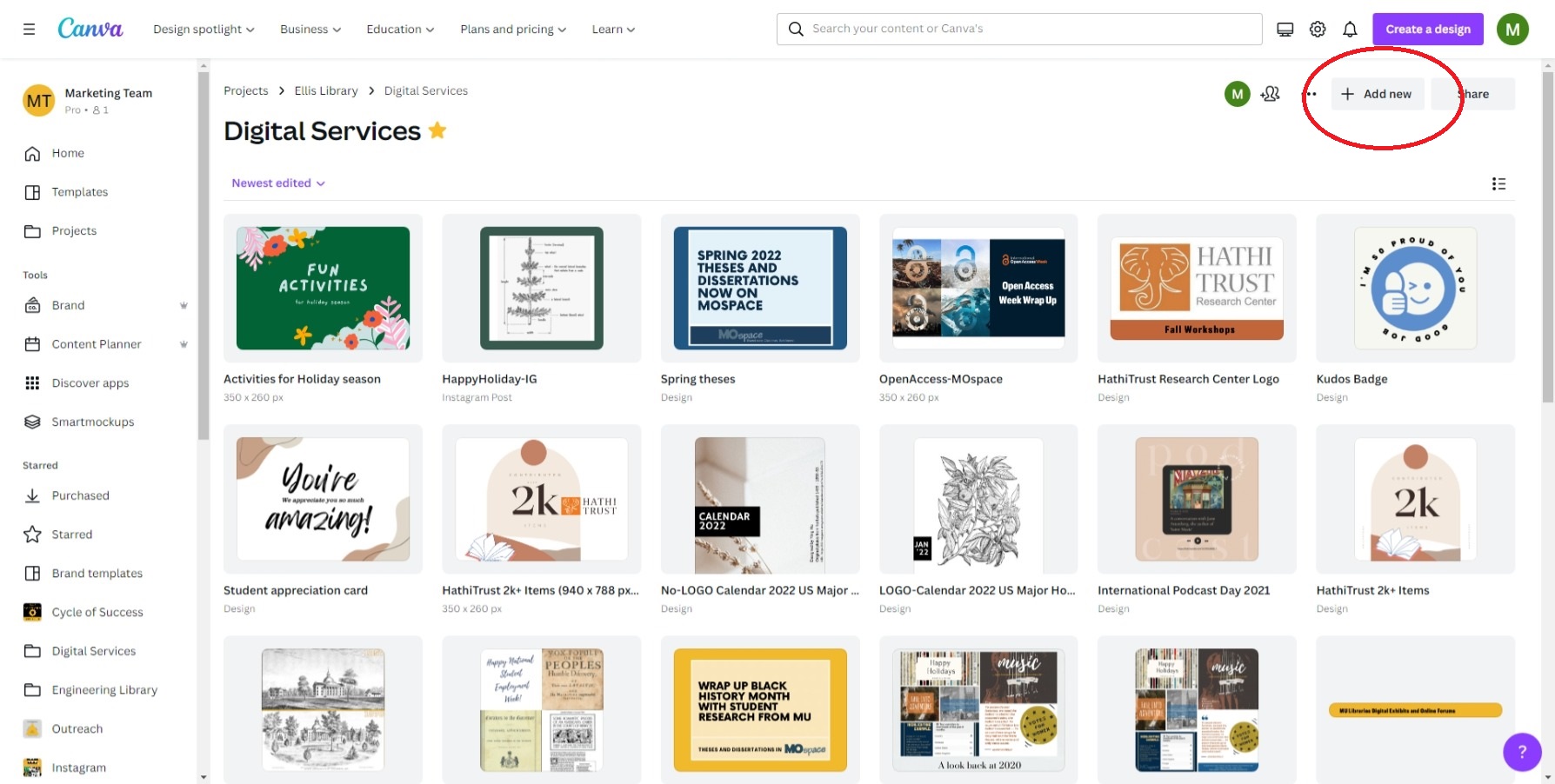Switch to list view icon
The width and height of the screenshot is (1555, 784).
coord(1498,183)
